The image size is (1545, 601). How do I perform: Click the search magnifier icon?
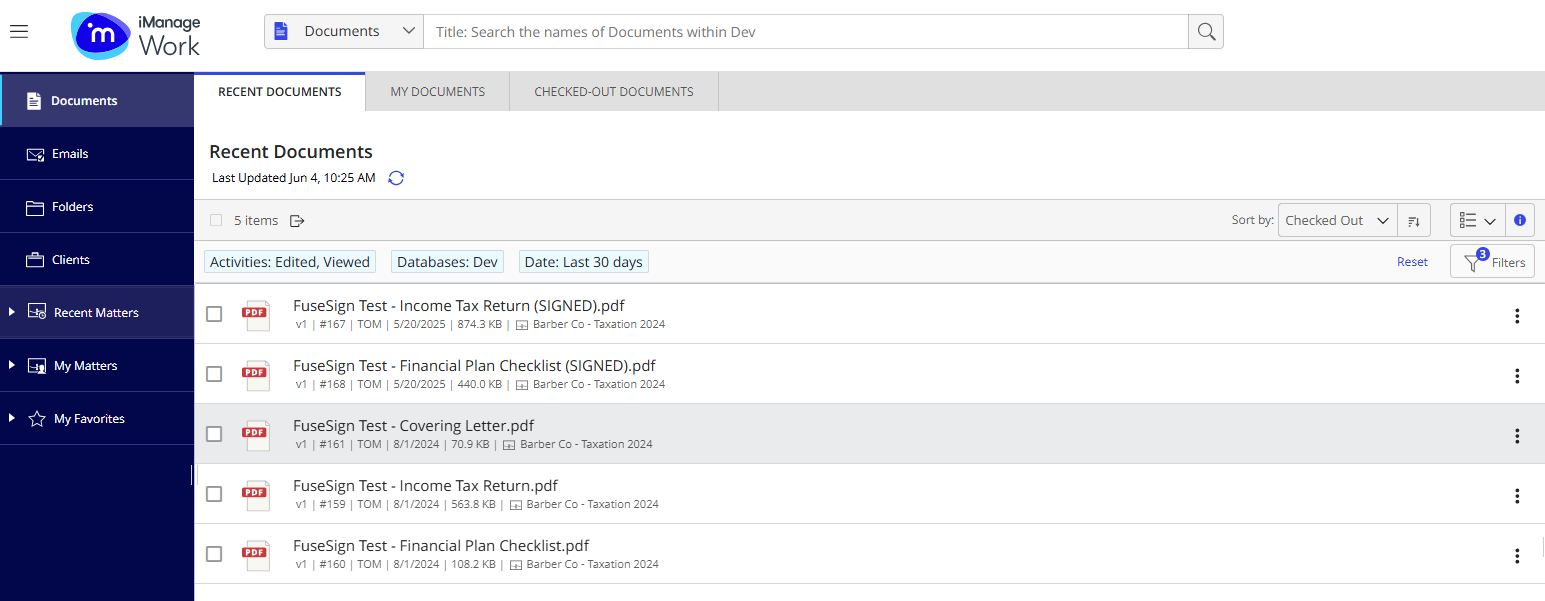coord(1206,32)
